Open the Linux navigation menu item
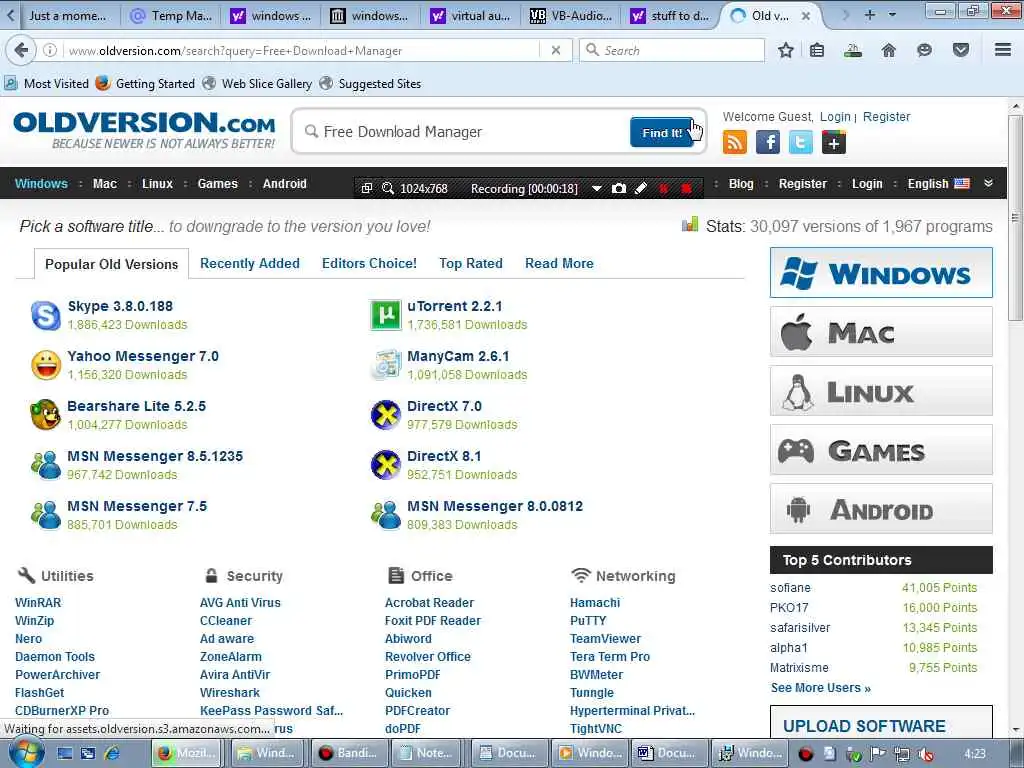This screenshot has height=768, width=1024. coord(157,184)
